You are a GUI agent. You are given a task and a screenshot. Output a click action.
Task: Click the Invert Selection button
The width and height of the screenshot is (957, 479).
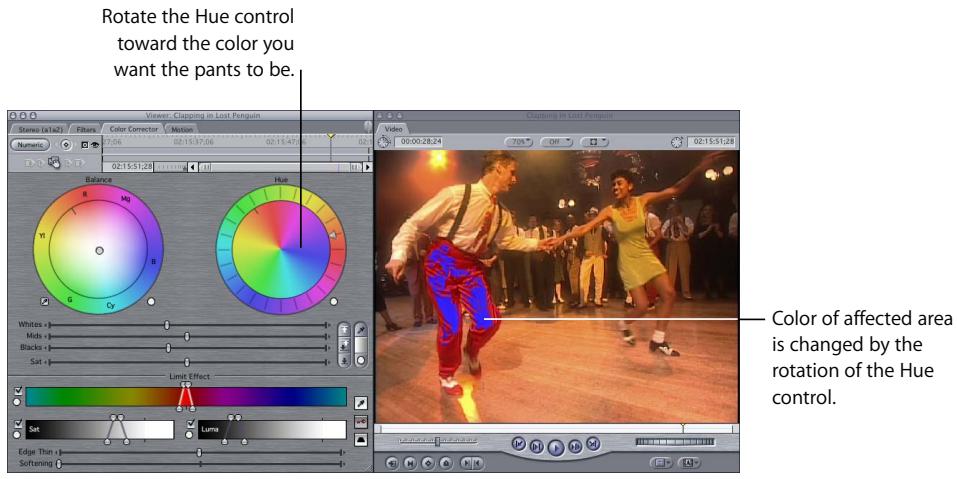pos(361,440)
